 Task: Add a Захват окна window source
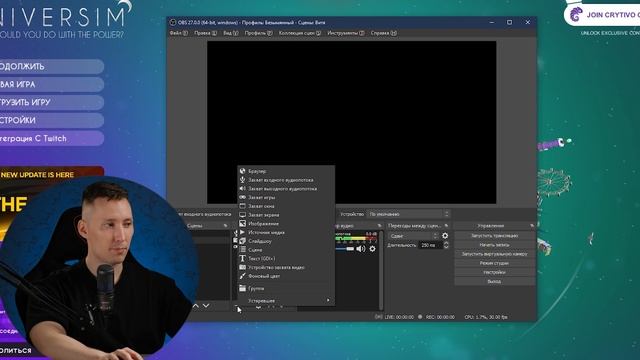tap(286, 206)
